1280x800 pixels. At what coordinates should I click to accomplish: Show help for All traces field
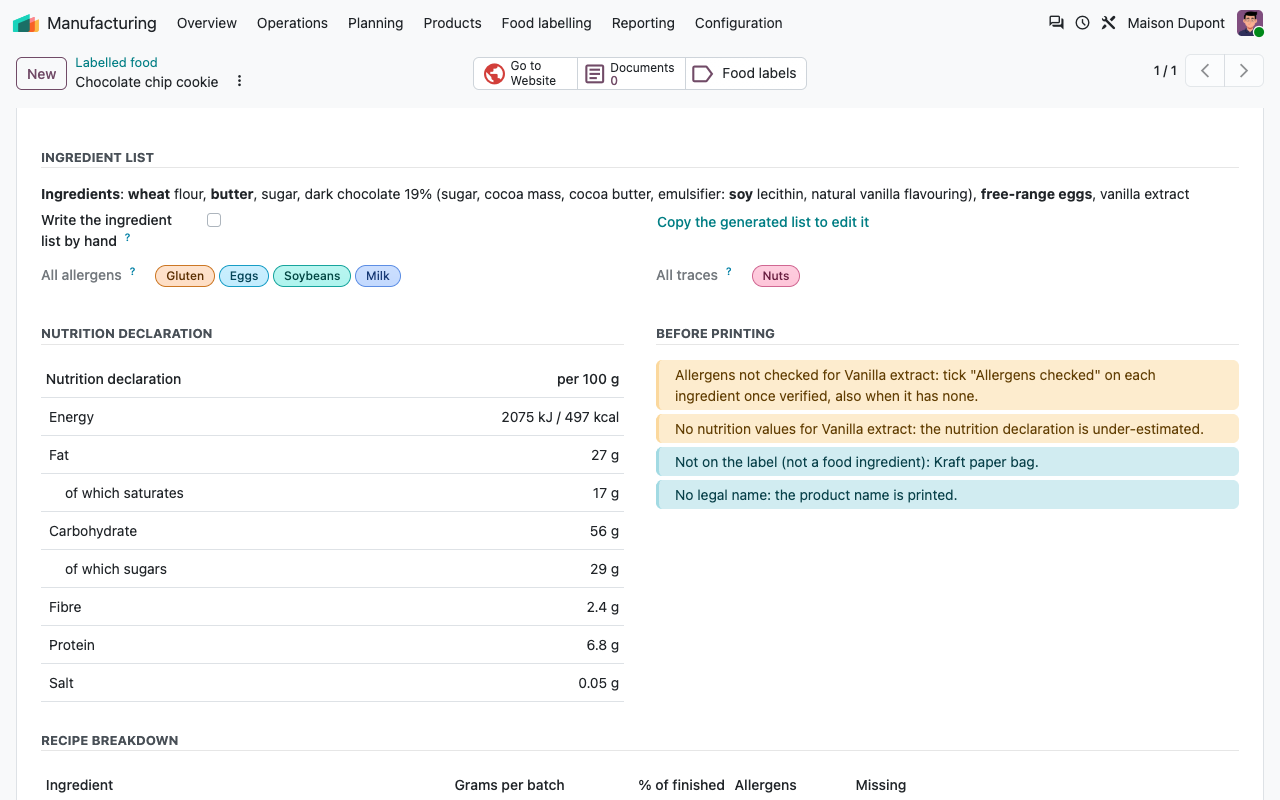point(728,271)
